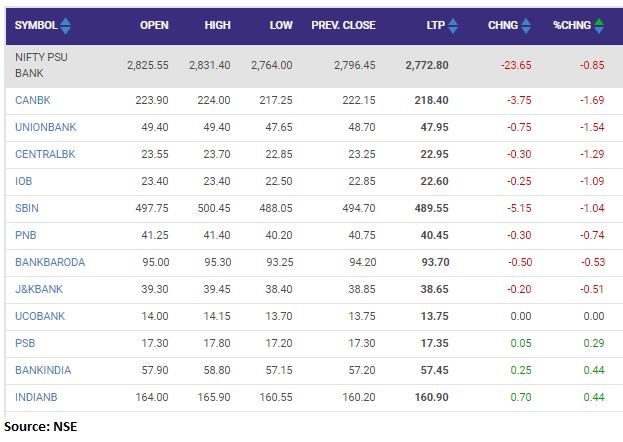The width and height of the screenshot is (623, 442).
Task: Open BANKBARODA stock page
Action: (x=50, y=263)
